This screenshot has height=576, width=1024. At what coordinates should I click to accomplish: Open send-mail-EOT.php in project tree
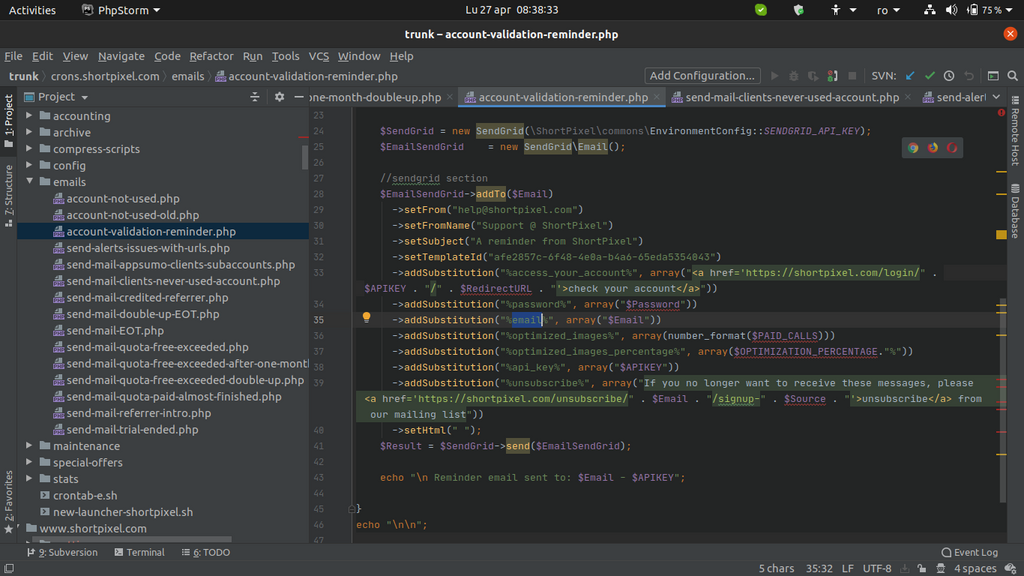(115, 330)
